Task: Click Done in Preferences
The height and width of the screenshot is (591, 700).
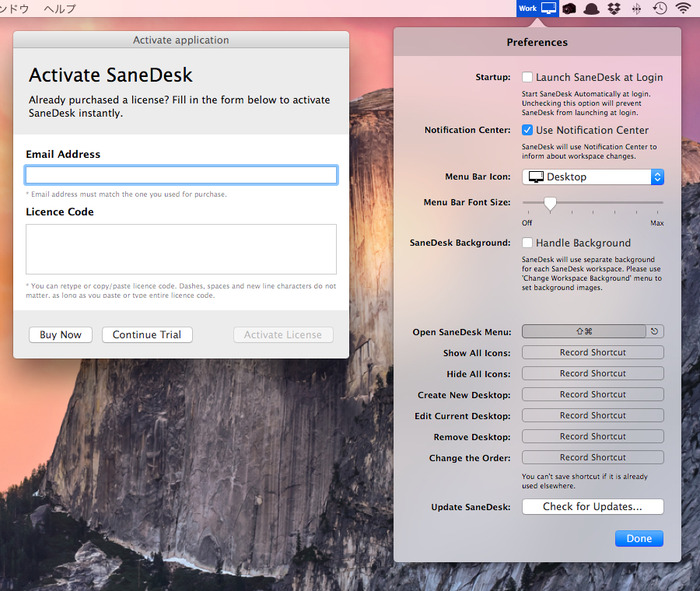Action: point(639,538)
